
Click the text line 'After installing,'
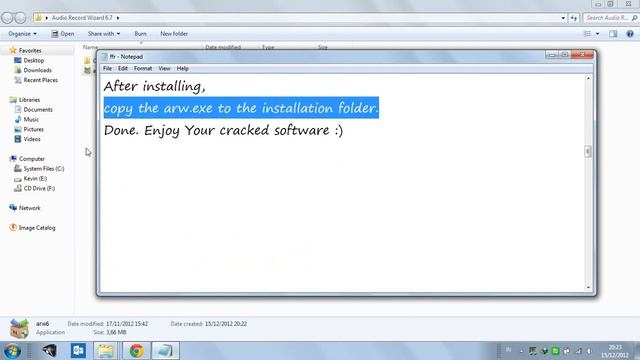pos(154,86)
